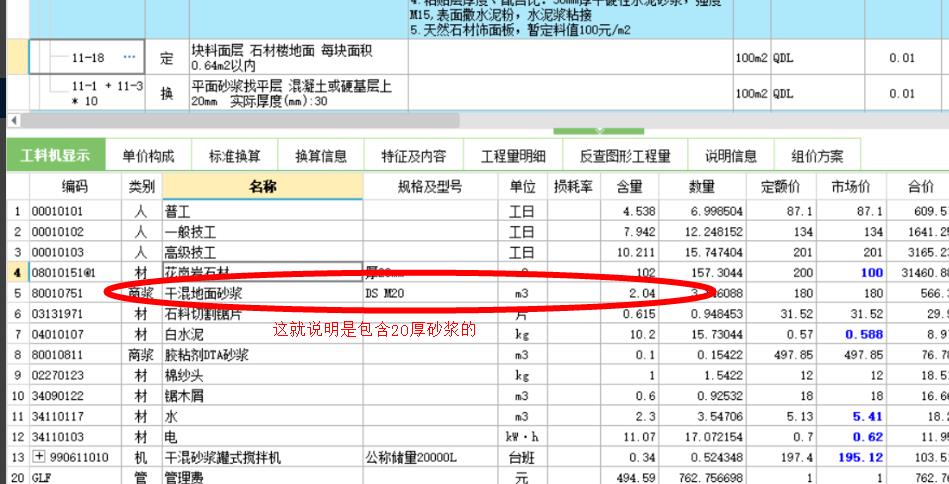Click code cell 34110117
This screenshot has width=949, height=484.
(x=75, y=416)
